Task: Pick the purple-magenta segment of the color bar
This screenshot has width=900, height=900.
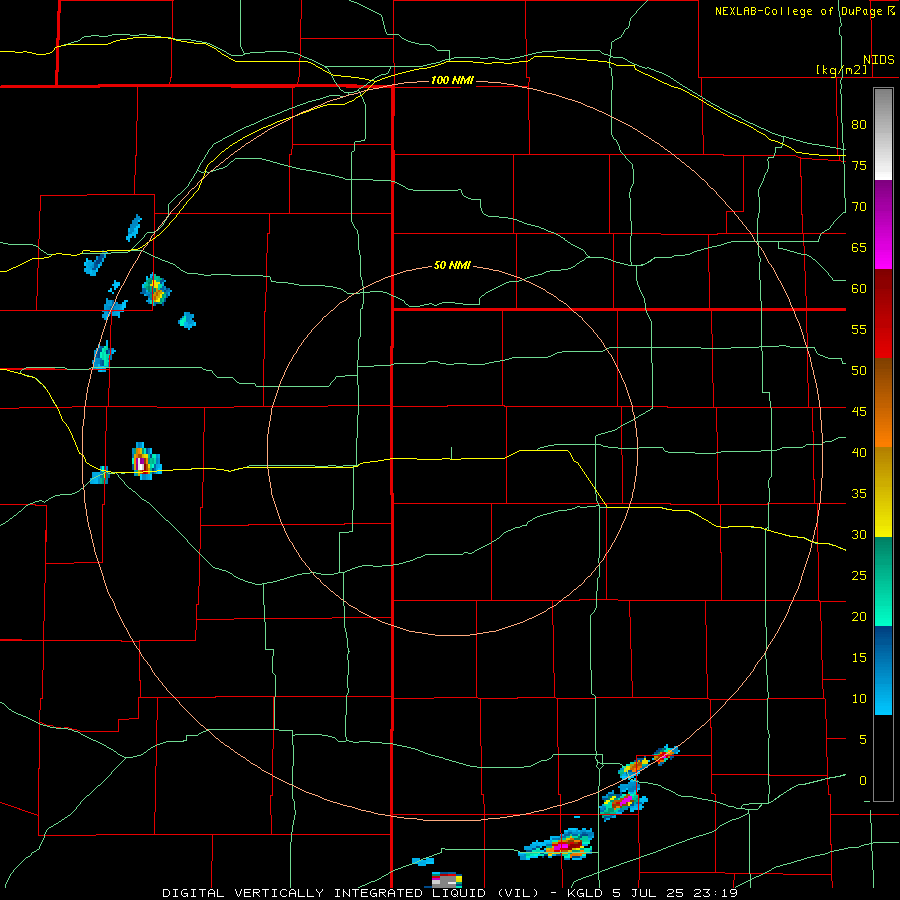Action: click(x=883, y=224)
